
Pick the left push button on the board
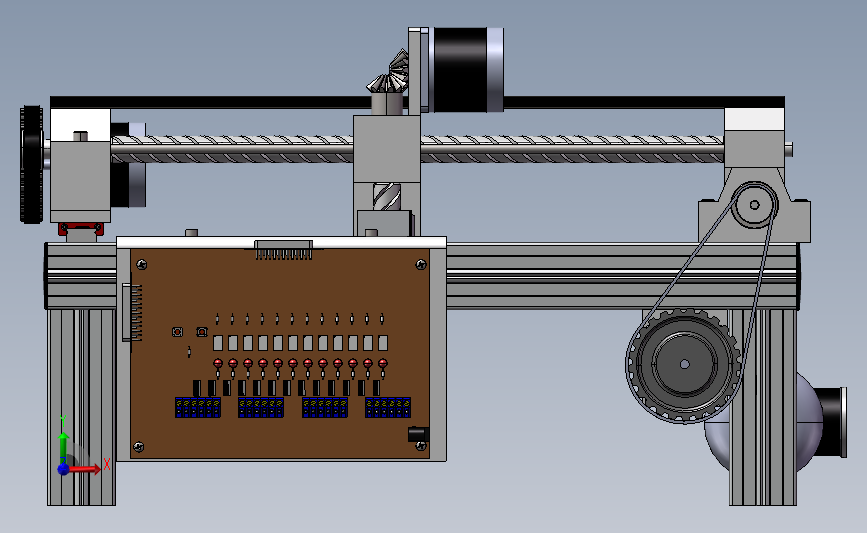click(x=177, y=332)
